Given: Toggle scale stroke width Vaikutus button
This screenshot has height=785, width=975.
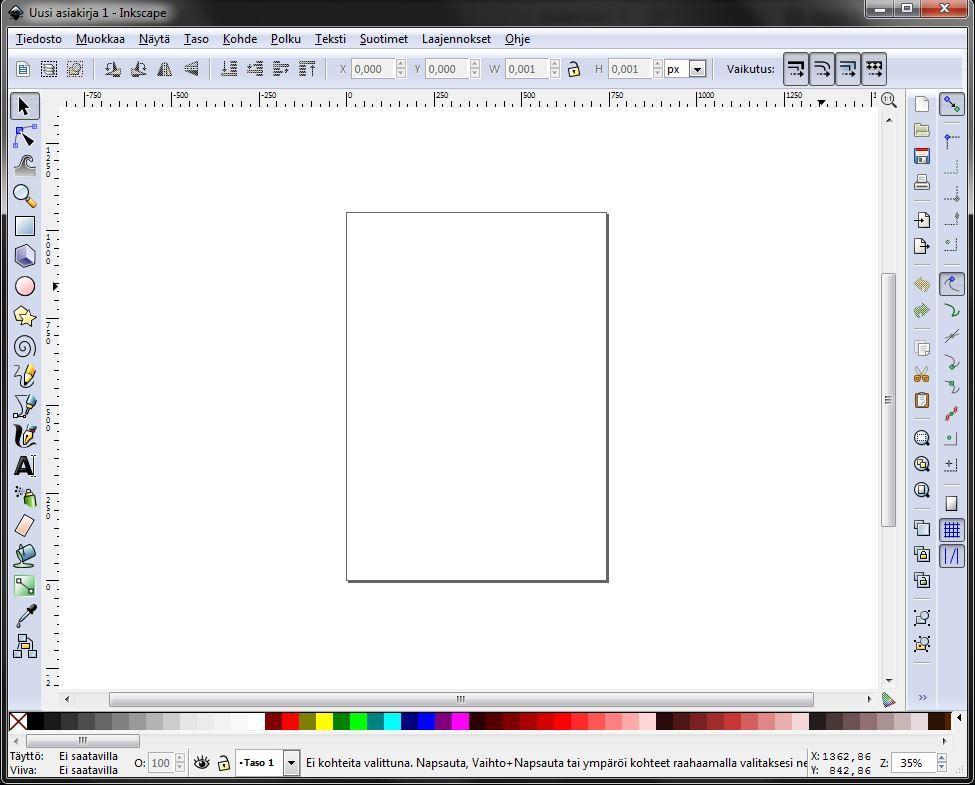Looking at the screenshot, I should point(796,69).
